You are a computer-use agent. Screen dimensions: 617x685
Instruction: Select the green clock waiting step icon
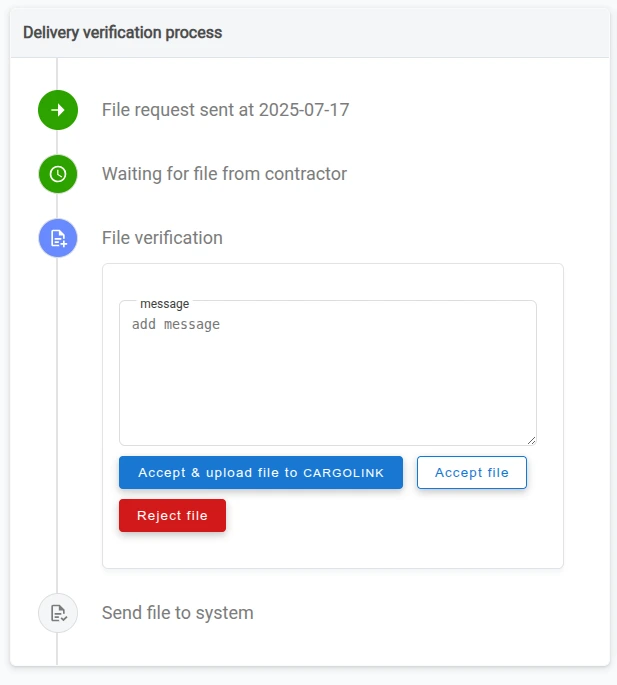(x=58, y=174)
